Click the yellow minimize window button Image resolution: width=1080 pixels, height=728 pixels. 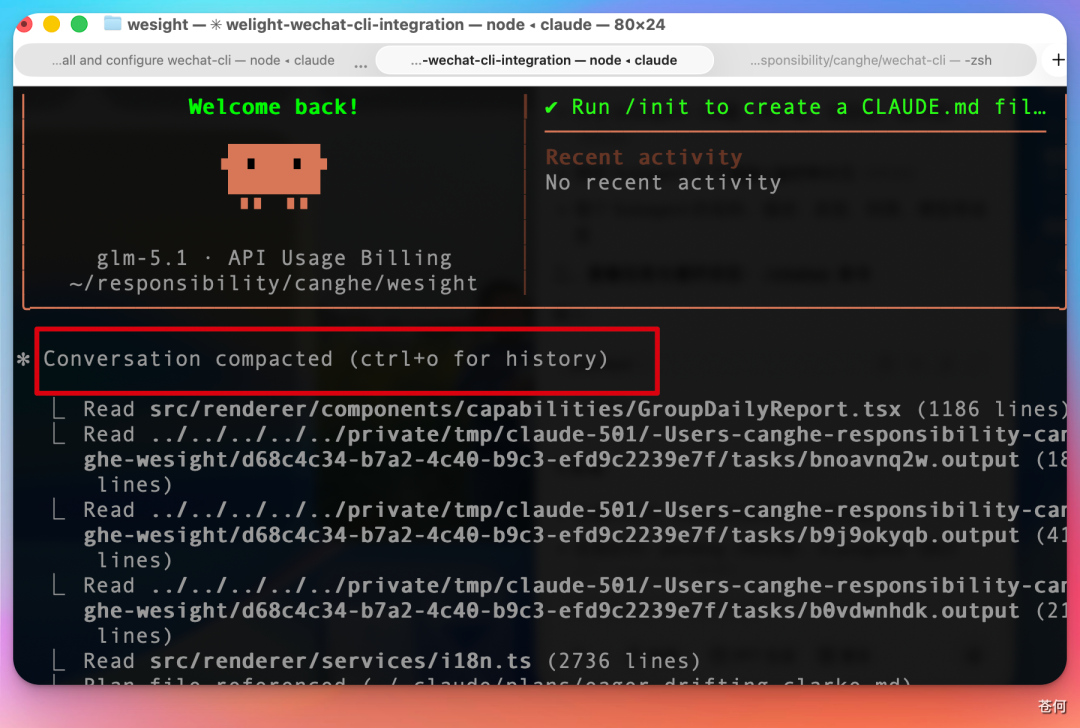pos(52,24)
